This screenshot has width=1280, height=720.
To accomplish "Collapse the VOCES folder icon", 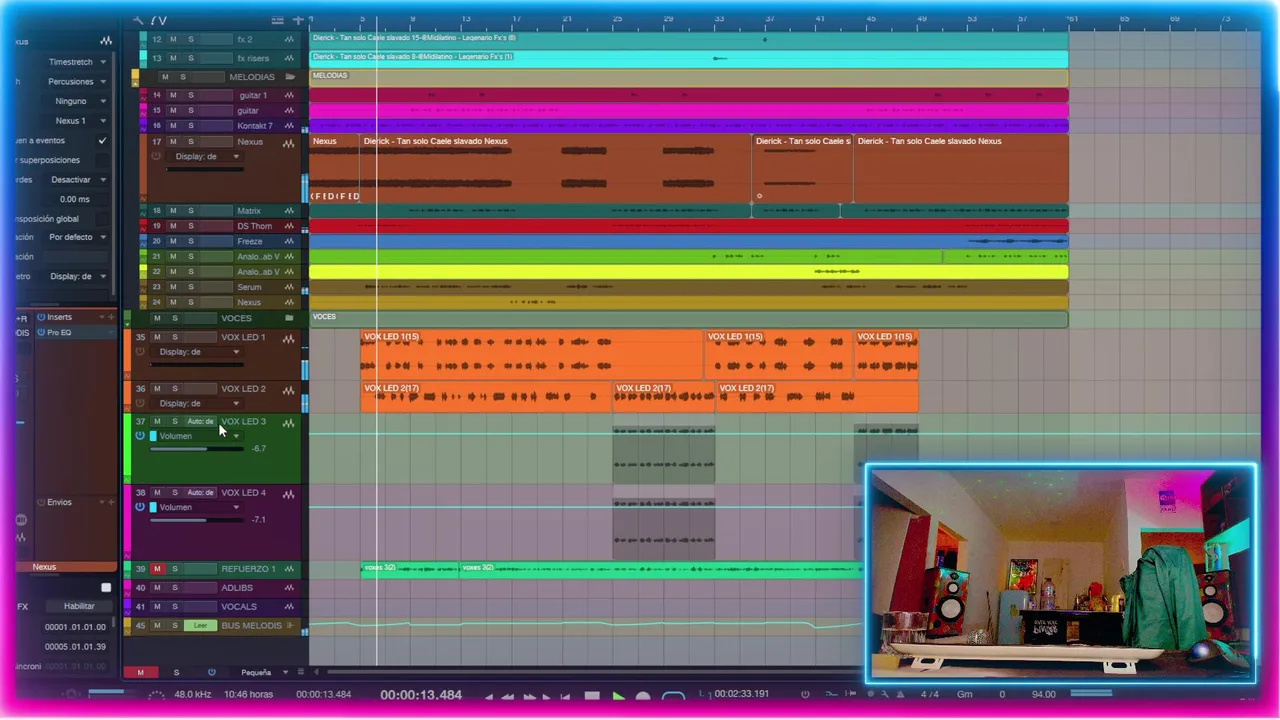I will coord(290,318).
